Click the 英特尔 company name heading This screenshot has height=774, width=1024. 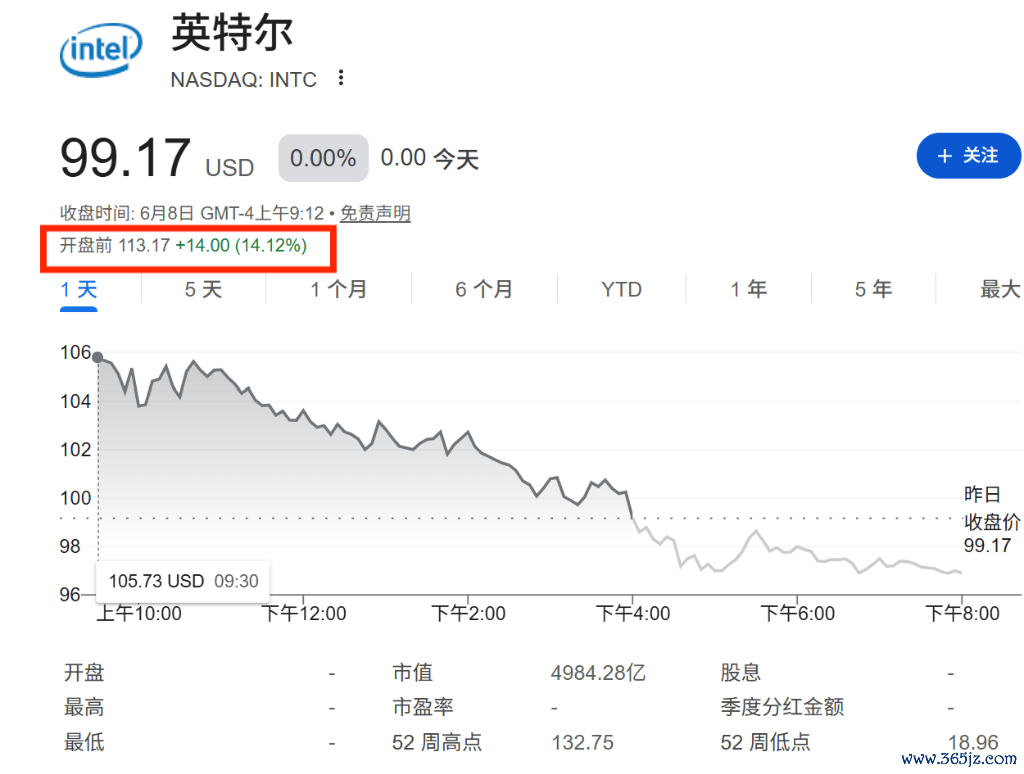point(232,33)
